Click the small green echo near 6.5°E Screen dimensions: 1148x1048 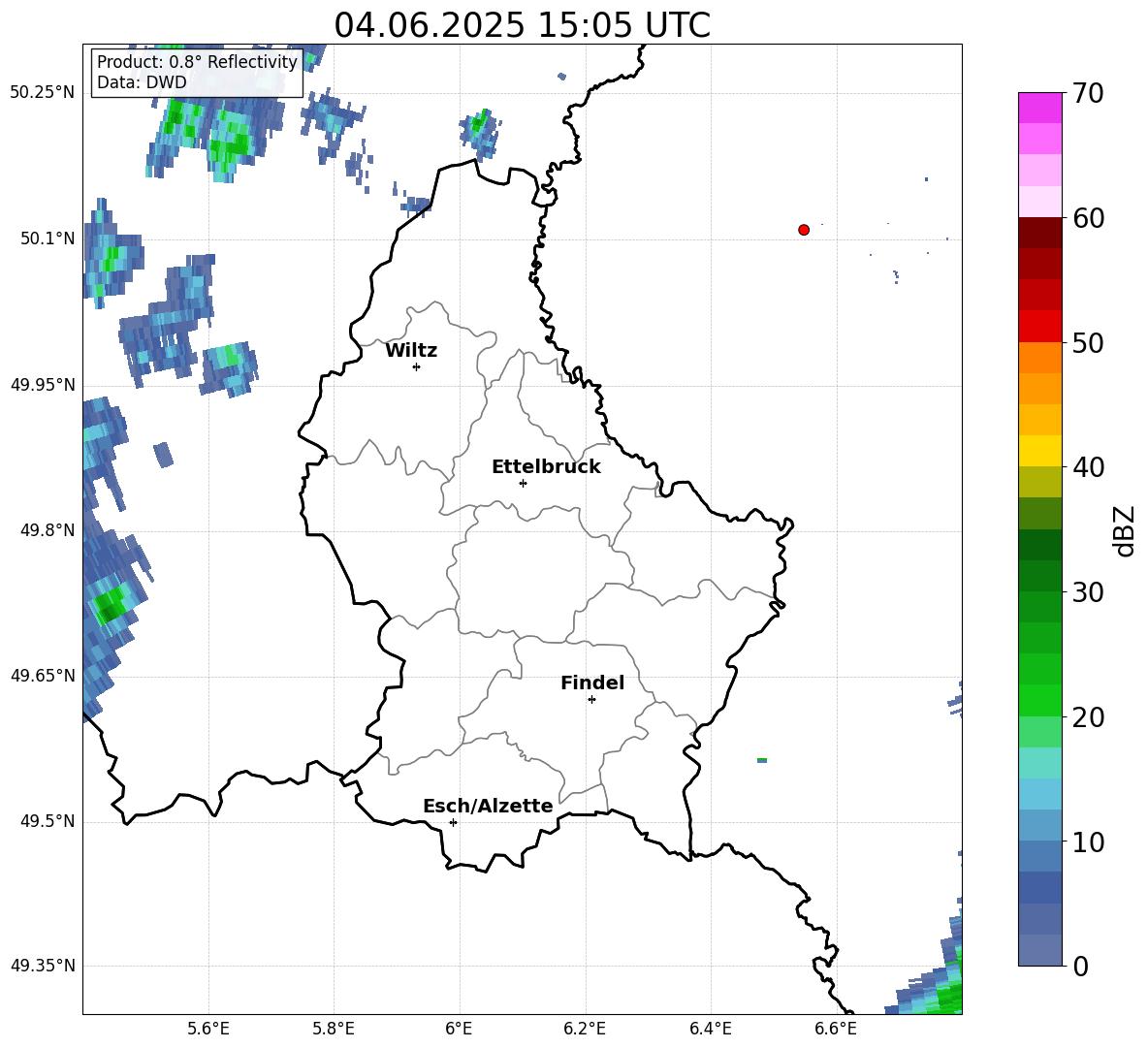coord(762,760)
